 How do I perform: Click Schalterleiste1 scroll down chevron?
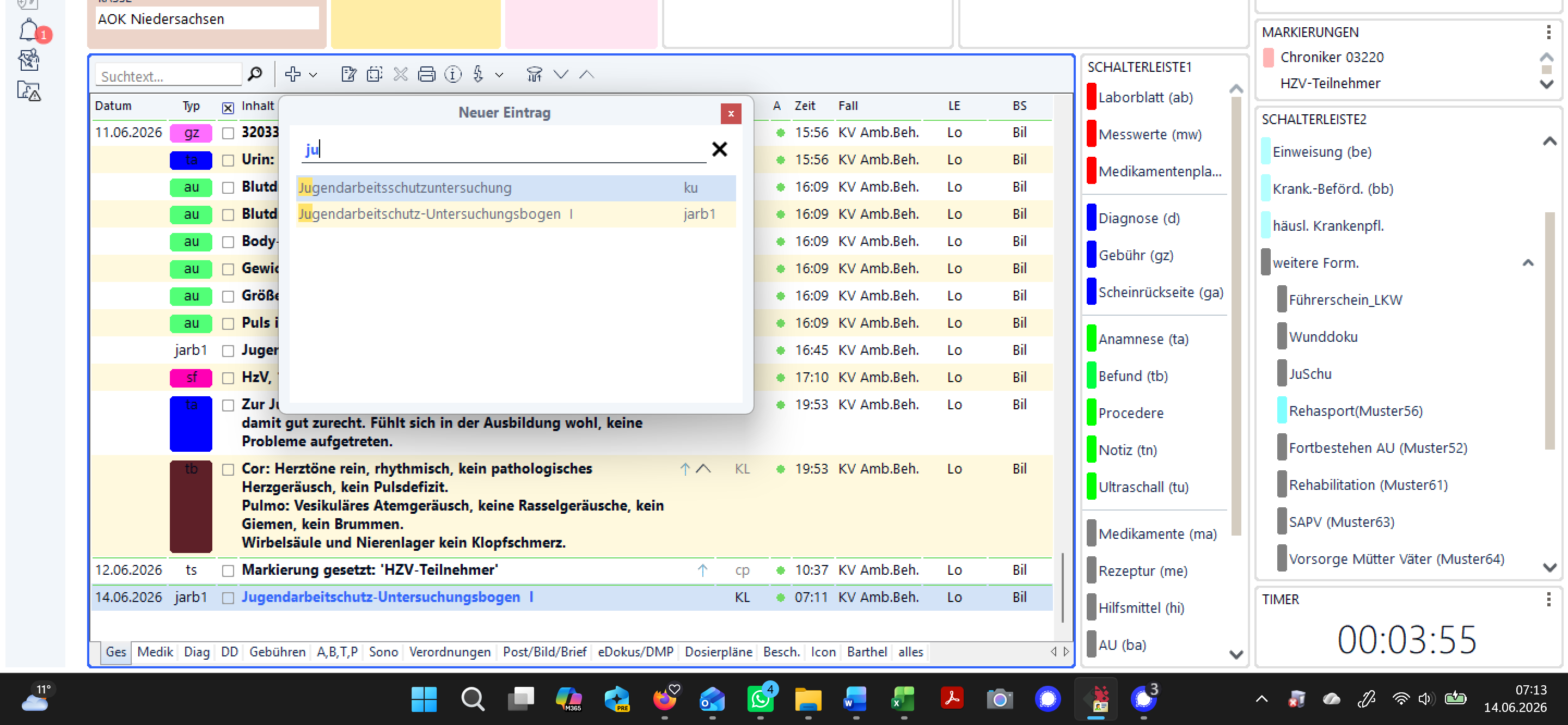1236,654
